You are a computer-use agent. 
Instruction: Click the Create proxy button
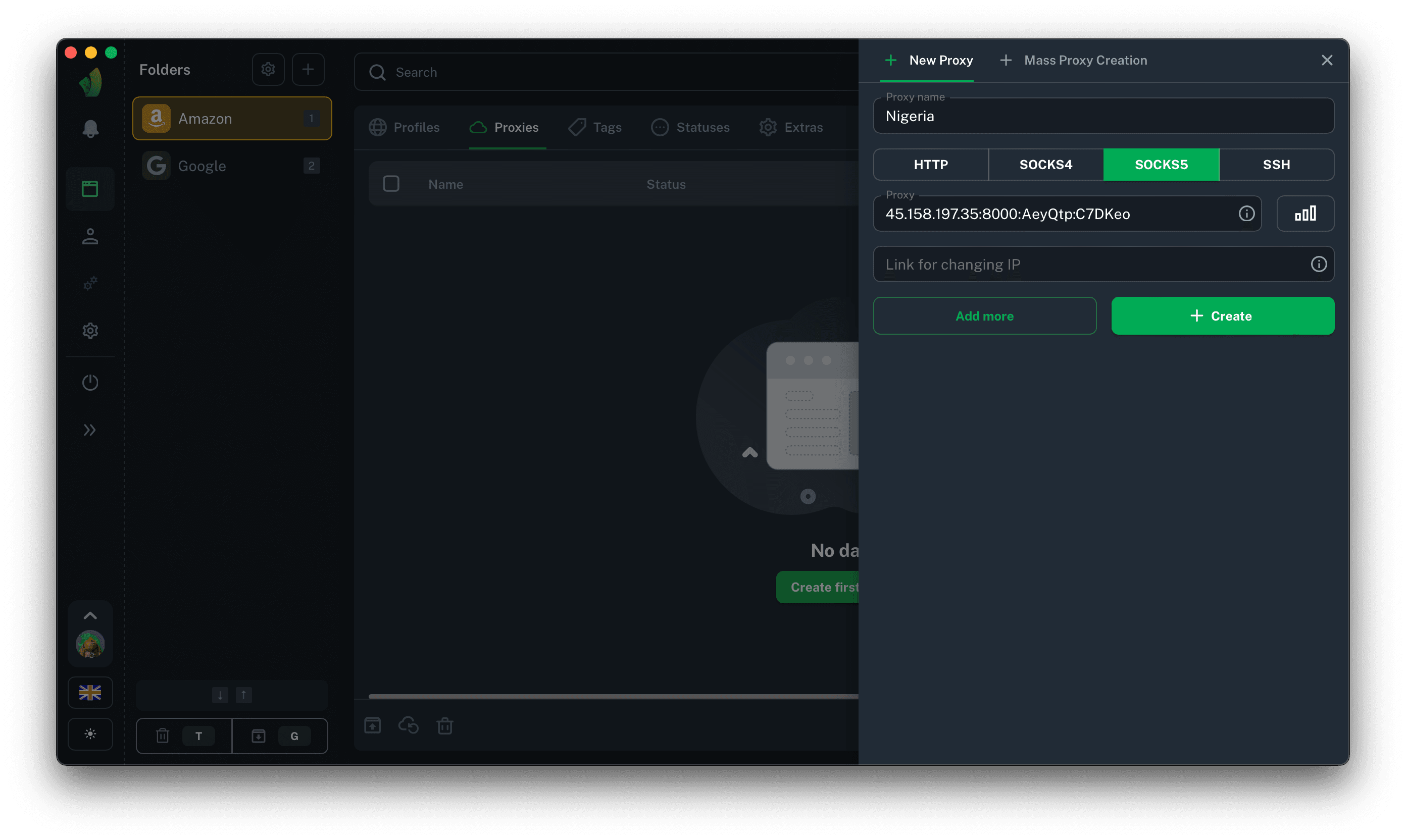click(1222, 316)
